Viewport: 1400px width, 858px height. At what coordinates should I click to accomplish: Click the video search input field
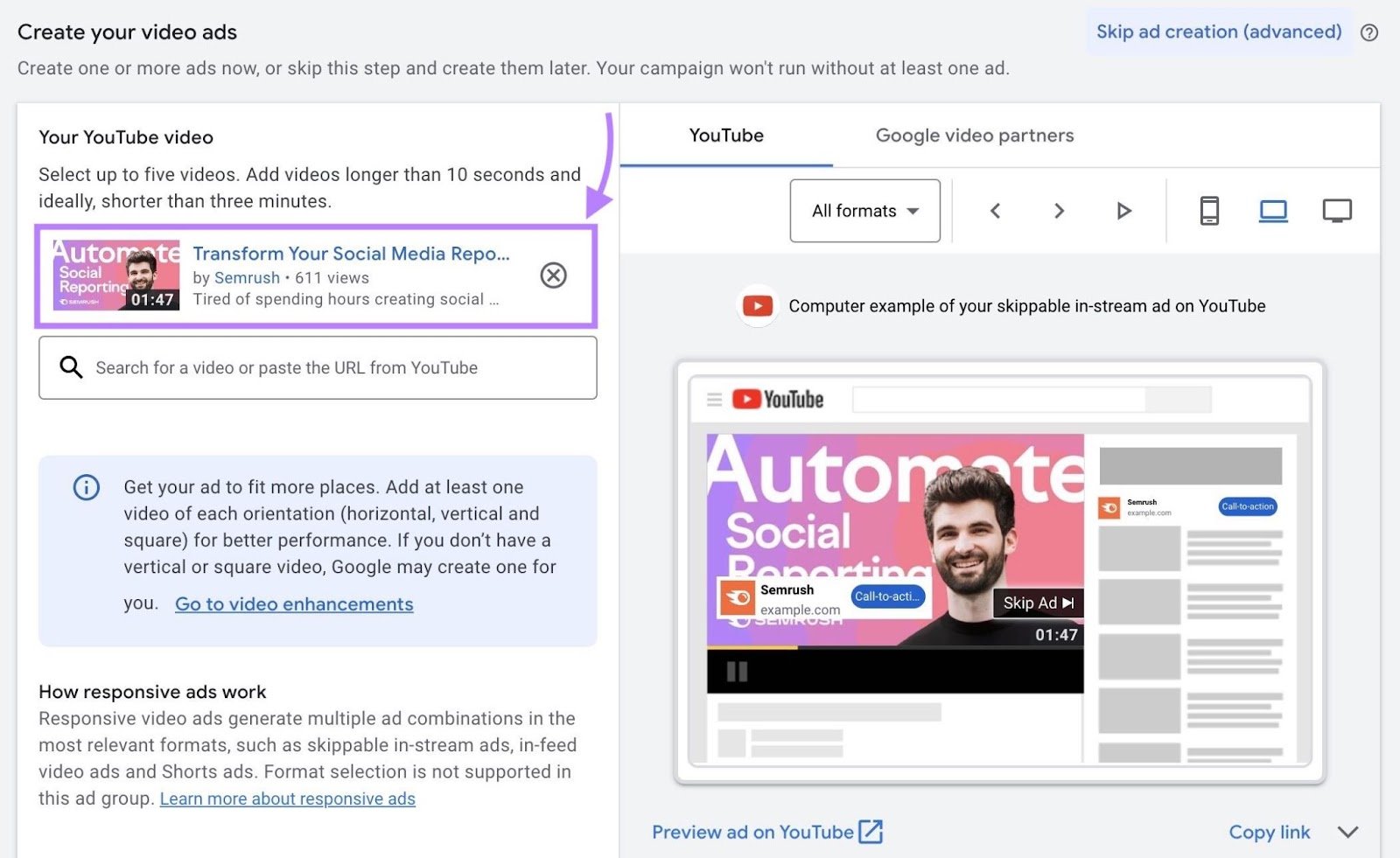[315, 367]
